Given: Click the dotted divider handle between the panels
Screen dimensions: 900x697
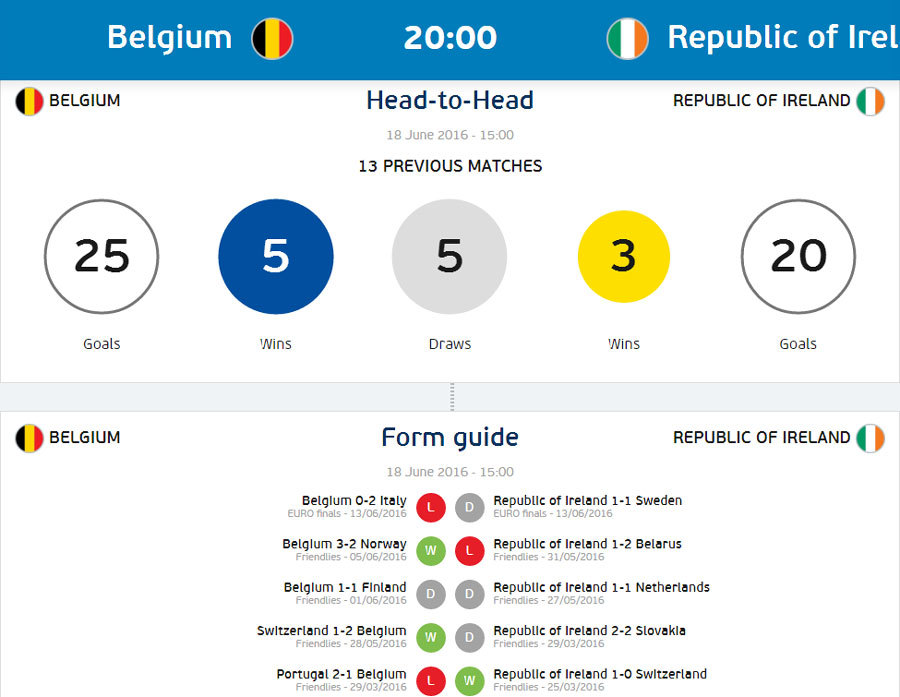Looking at the screenshot, I should pos(451,396).
